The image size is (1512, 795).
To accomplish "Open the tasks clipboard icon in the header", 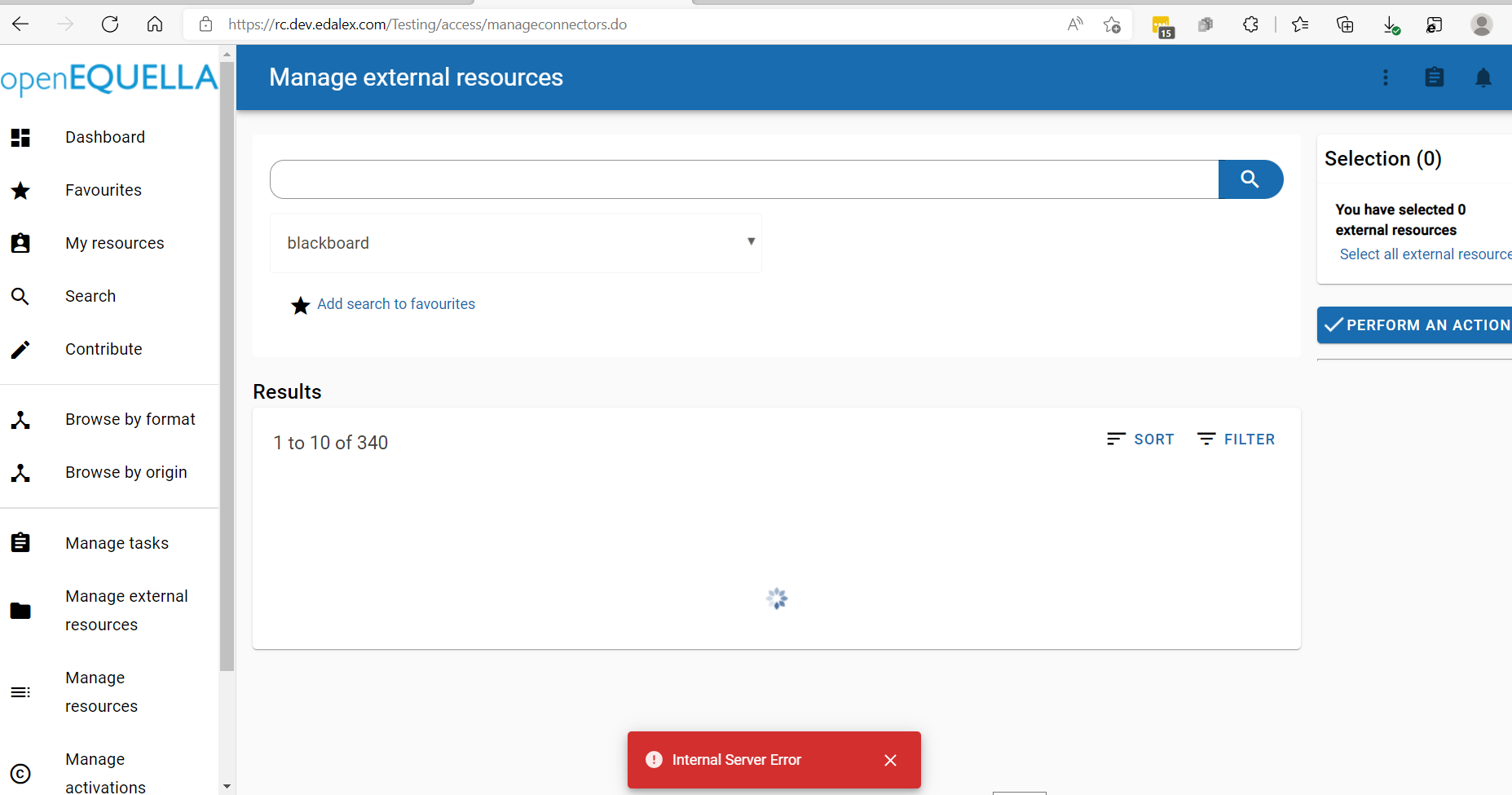I will pos(1435,77).
